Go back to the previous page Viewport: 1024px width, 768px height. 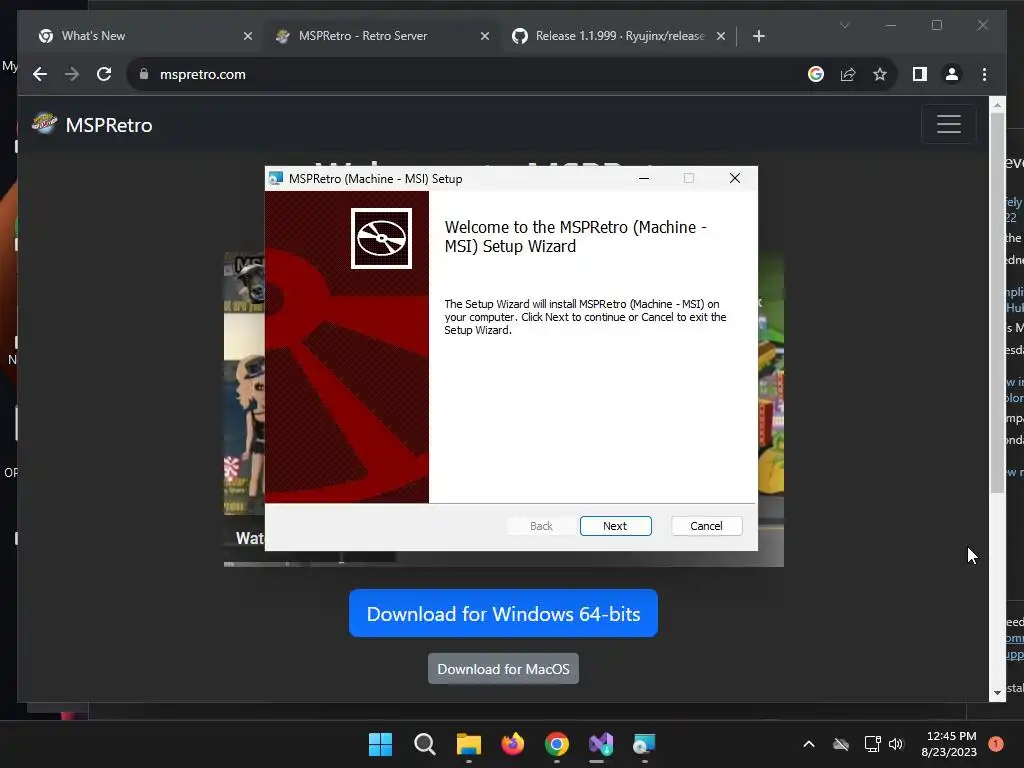click(40, 74)
